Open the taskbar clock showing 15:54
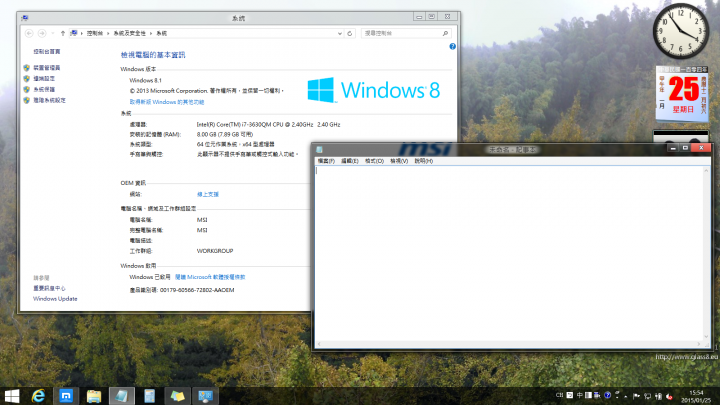The height and width of the screenshot is (405, 720). pos(697,396)
